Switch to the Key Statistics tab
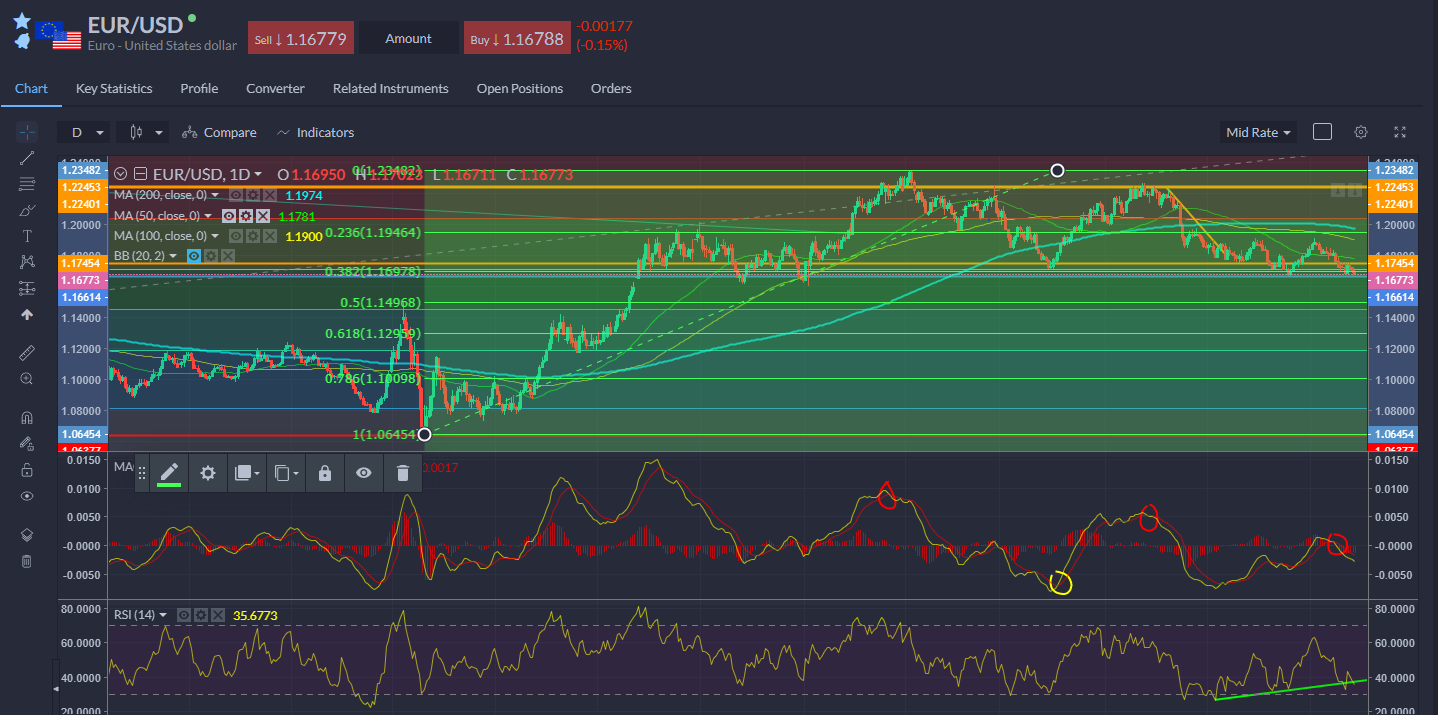Screen dimensions: 1438x715 pos(114,88)
